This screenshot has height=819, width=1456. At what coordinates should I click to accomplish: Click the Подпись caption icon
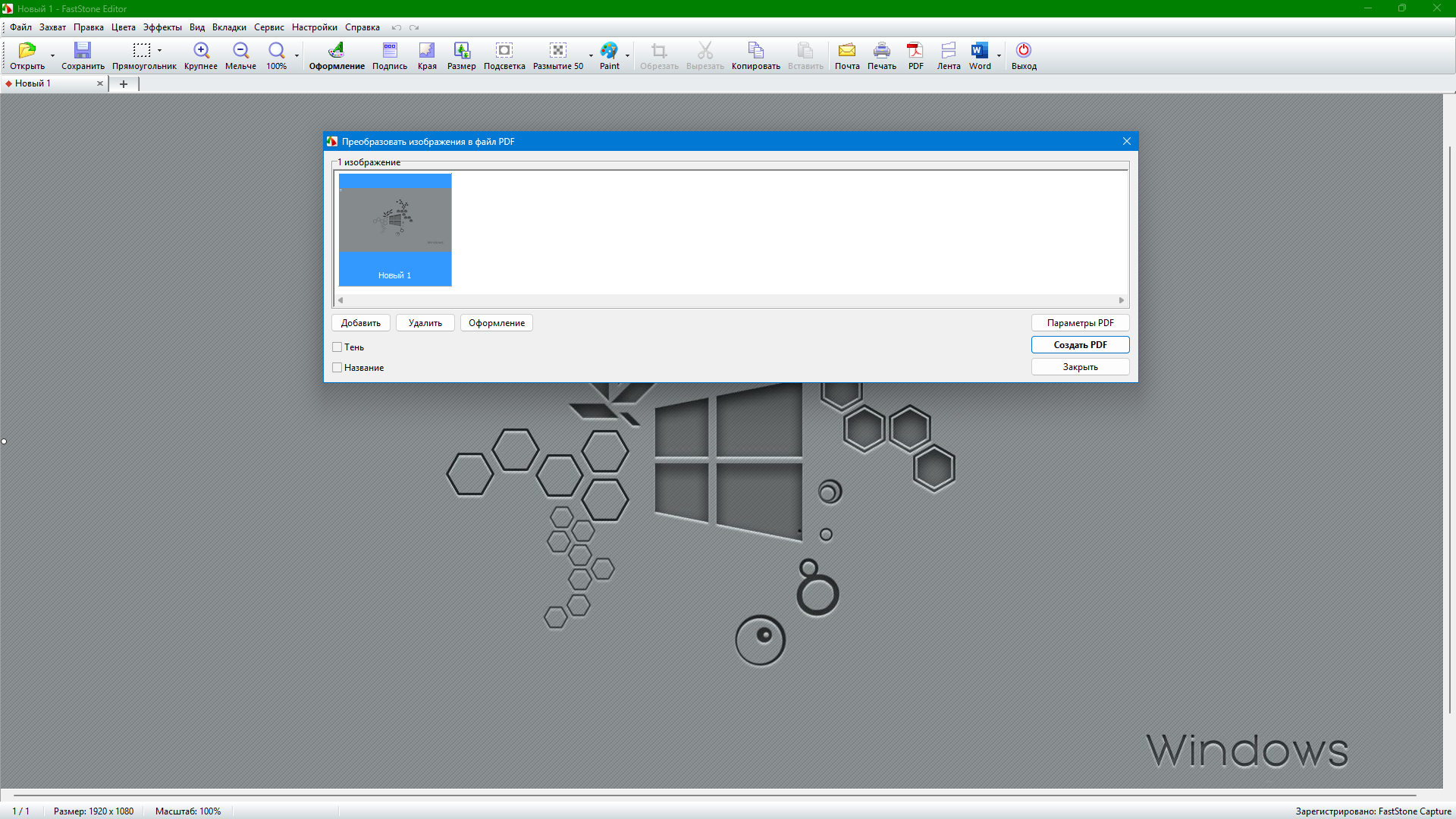point(390,51)
